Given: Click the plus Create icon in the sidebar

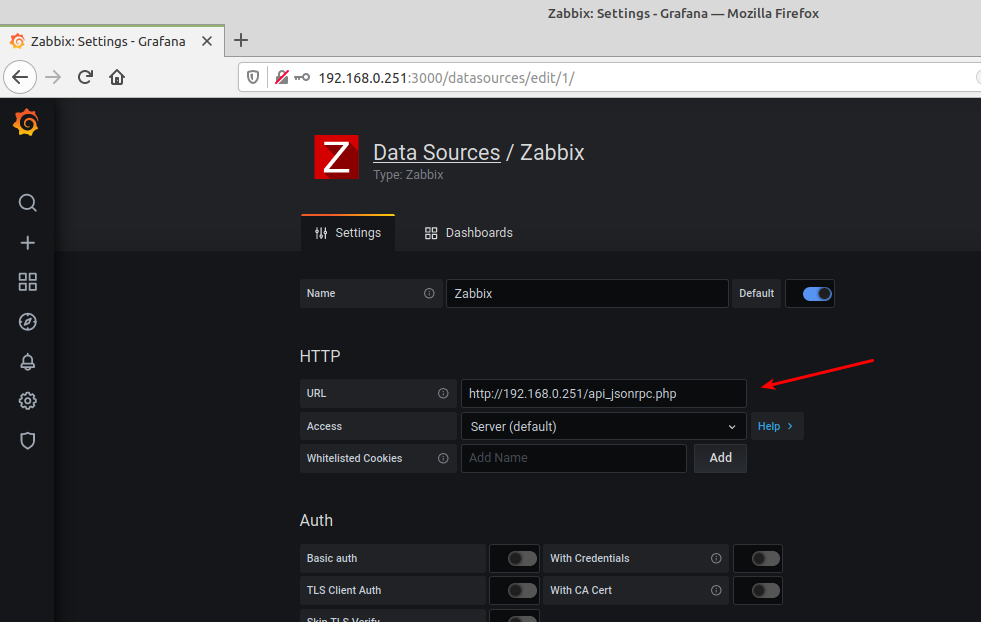Looking at the screenshot, I should [28, 243].
